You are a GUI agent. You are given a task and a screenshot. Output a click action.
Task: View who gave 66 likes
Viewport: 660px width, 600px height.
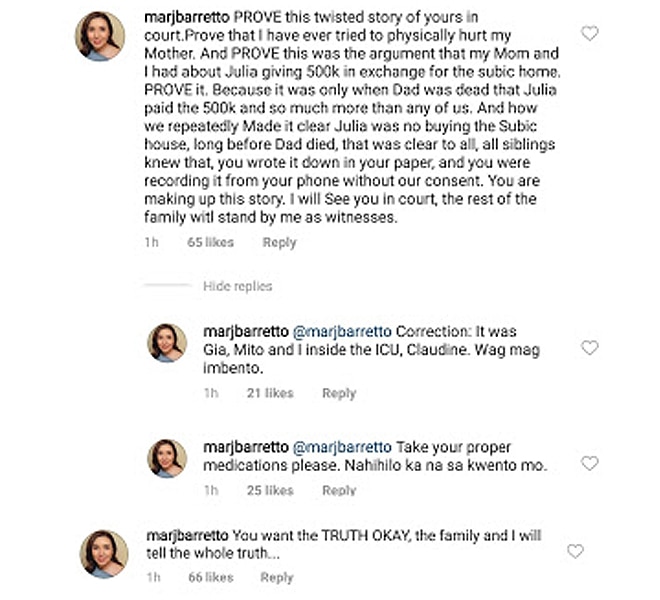click(x=211, y=577)
